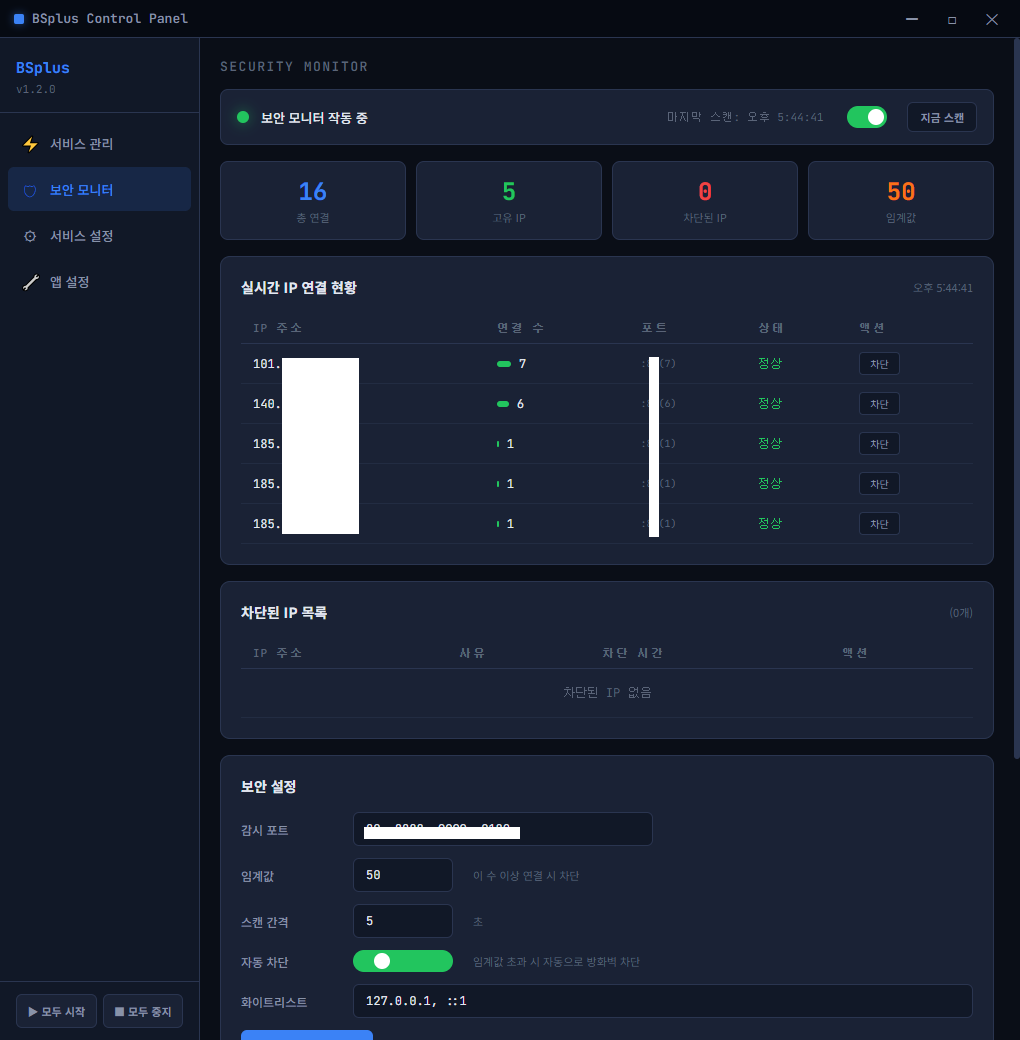Image resolution: width=1020 pixels, height=1040 pixels.
Task: Click the gear icon for 서비스 설정
Action: 31,236
